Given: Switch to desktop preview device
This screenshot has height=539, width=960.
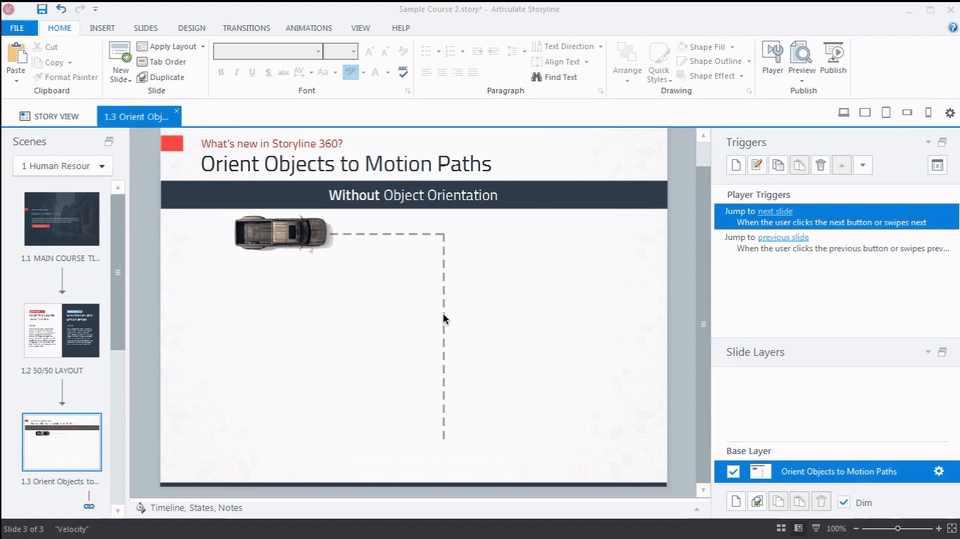Looking at the screenshot, I should 844,113.
